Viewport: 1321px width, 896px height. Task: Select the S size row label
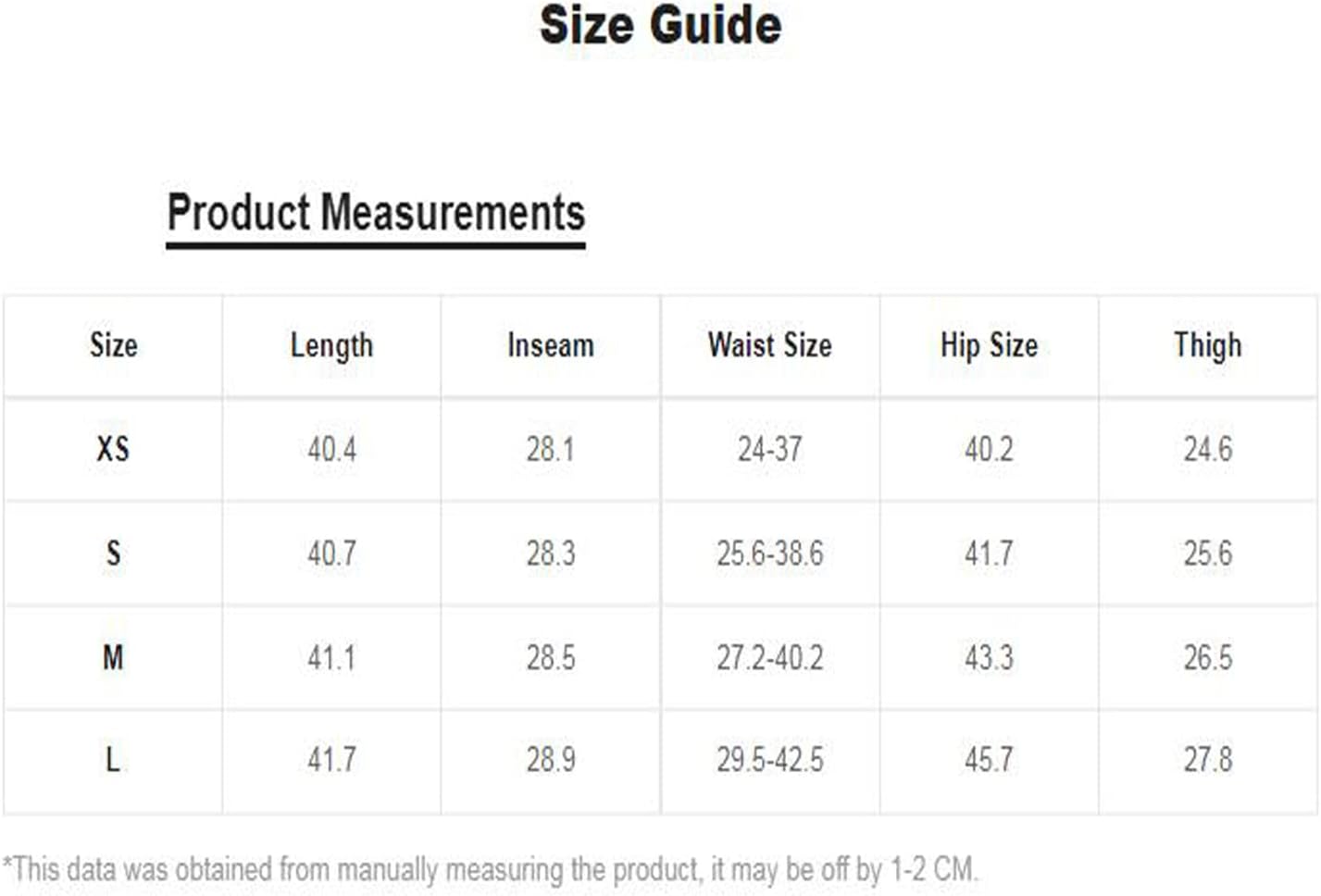113,554
